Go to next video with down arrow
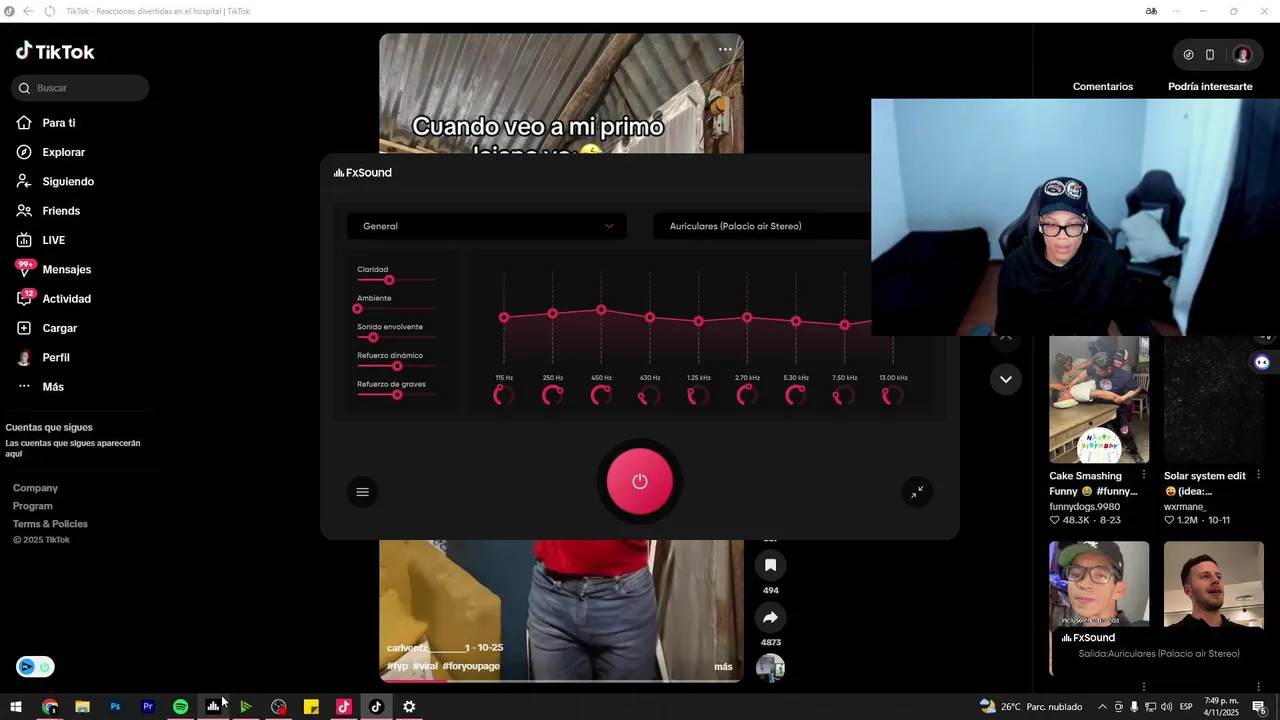 click(x=1006, y=379)
